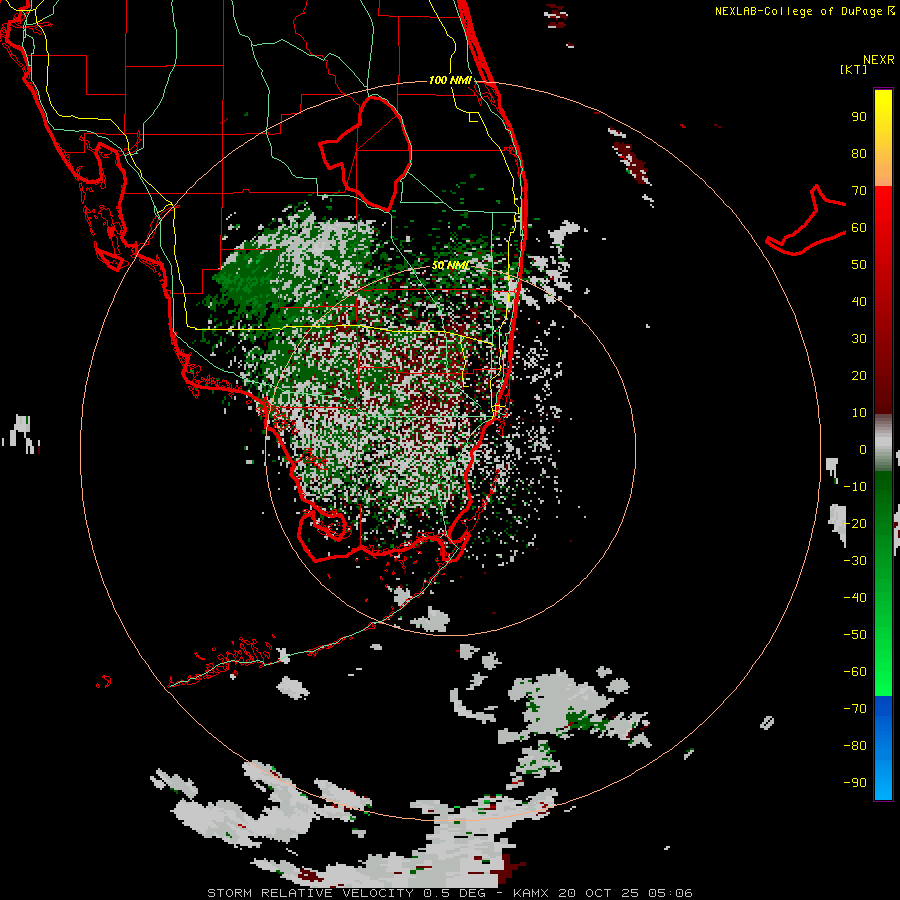The image size is (900, 900).
Task: Click the -30 value on the velocity scale
Action: [855, 561]
